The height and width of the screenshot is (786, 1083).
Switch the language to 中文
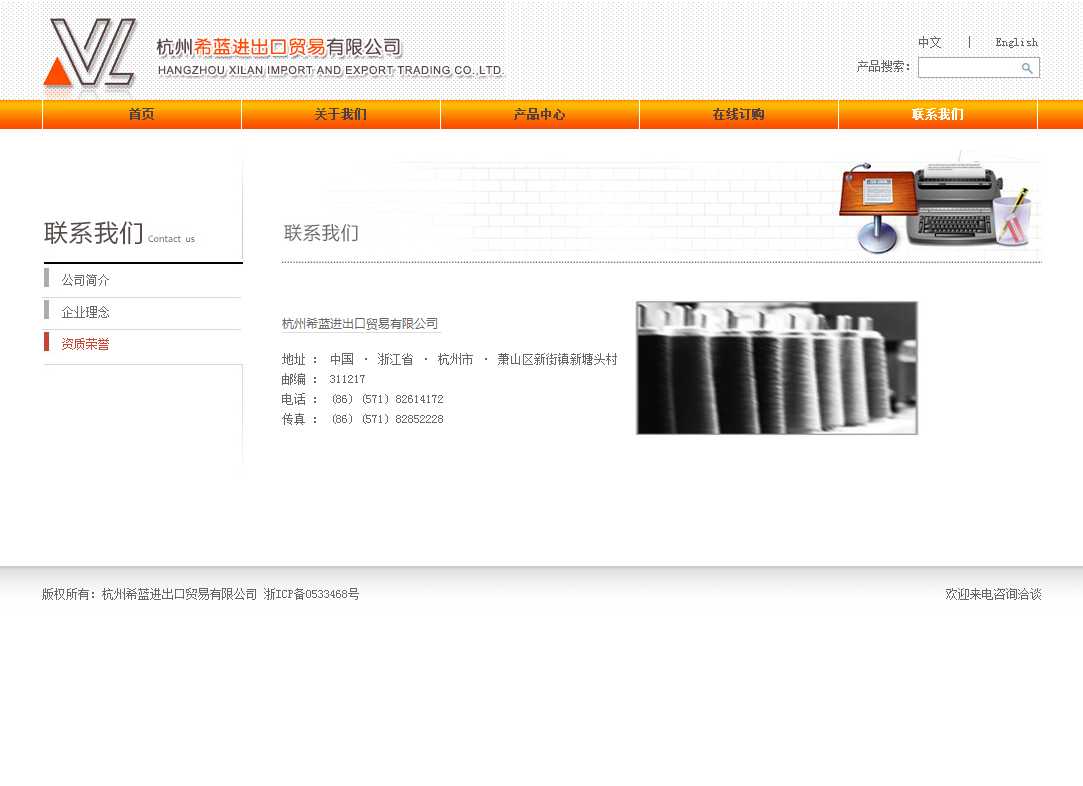pos(929,42)
